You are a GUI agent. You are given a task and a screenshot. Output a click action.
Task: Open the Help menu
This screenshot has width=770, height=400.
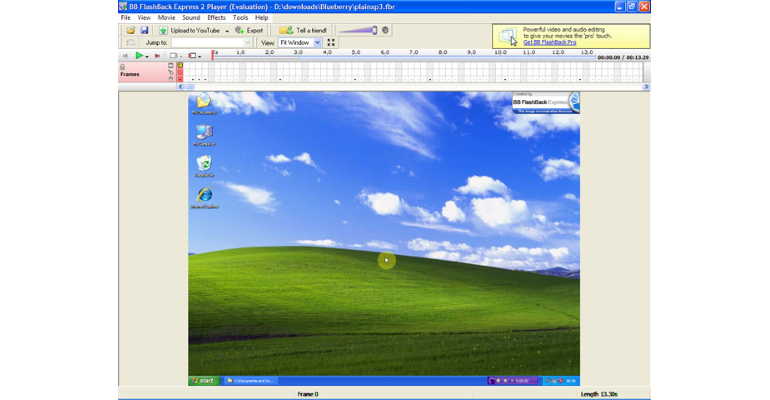click(x=261, y=18)
